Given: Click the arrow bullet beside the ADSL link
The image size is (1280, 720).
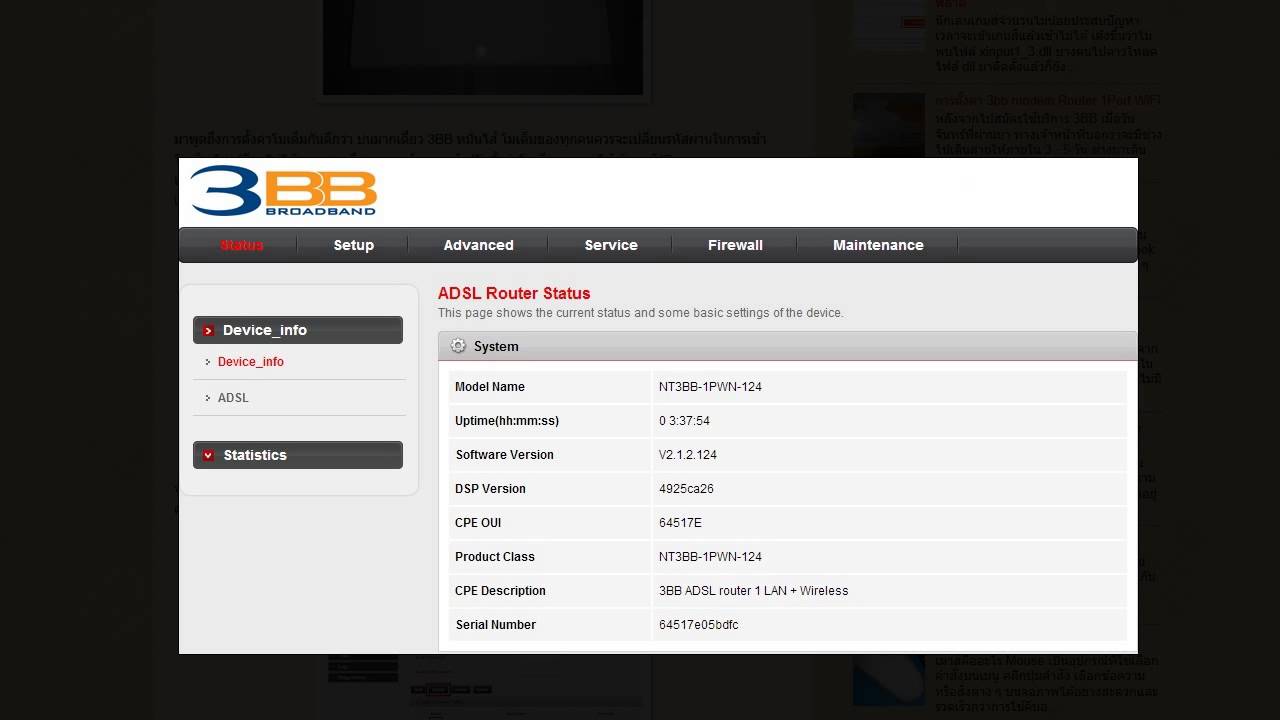Looking at the screenshot, I should pos(206,397).
